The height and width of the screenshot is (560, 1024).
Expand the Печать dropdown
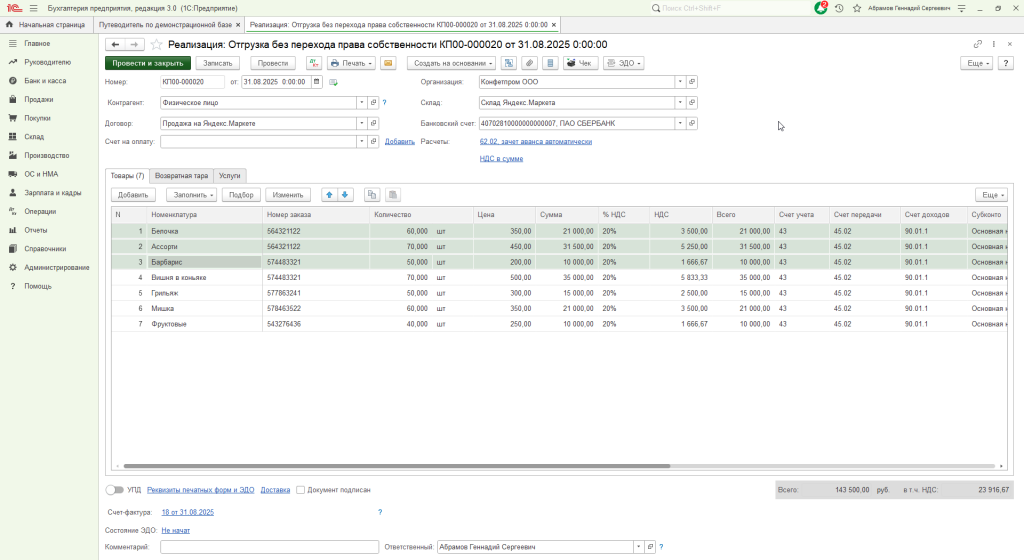pyautogui.click(x=351, y=63)
